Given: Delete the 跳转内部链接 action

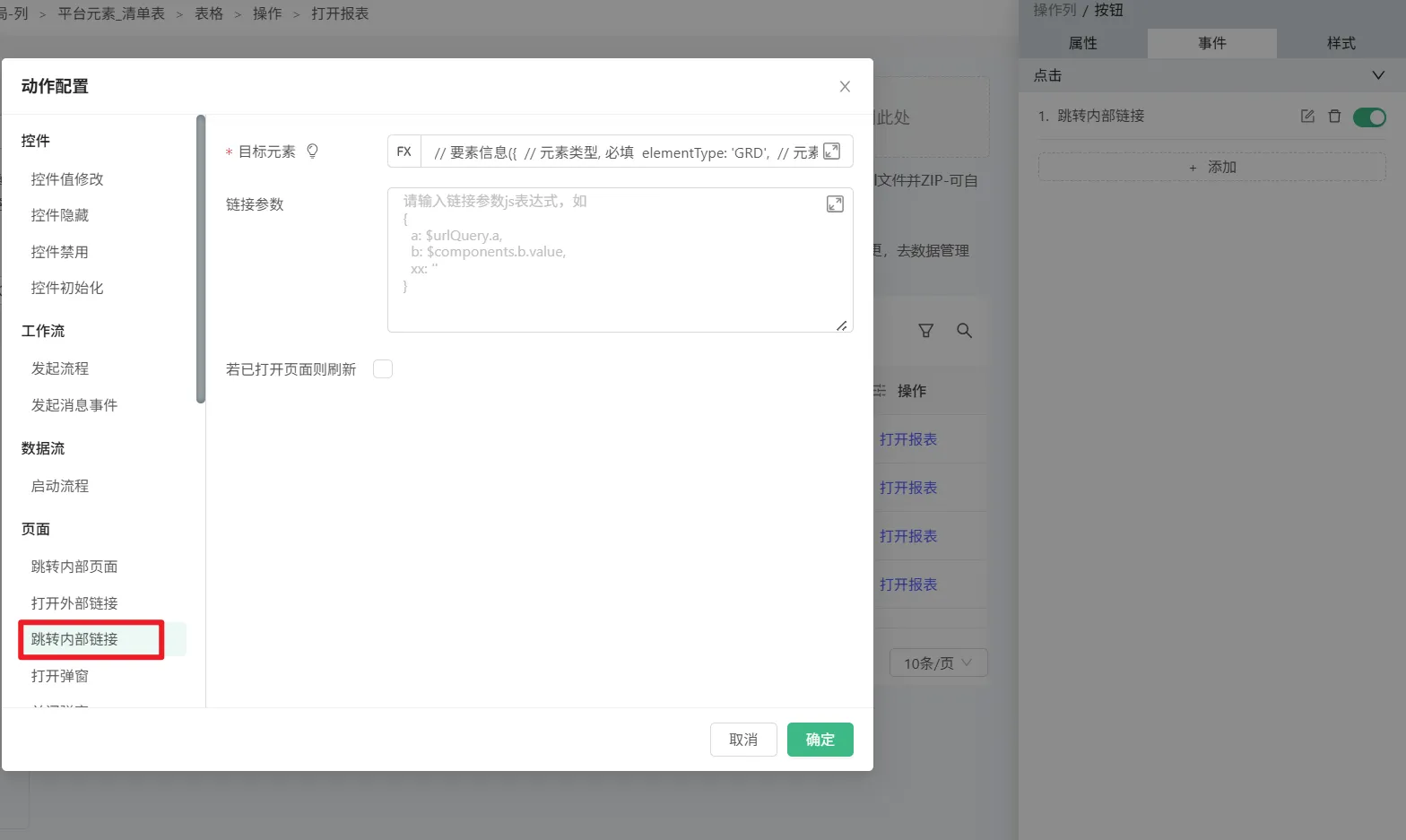Looking at the screenshot, I should 1334,117.
